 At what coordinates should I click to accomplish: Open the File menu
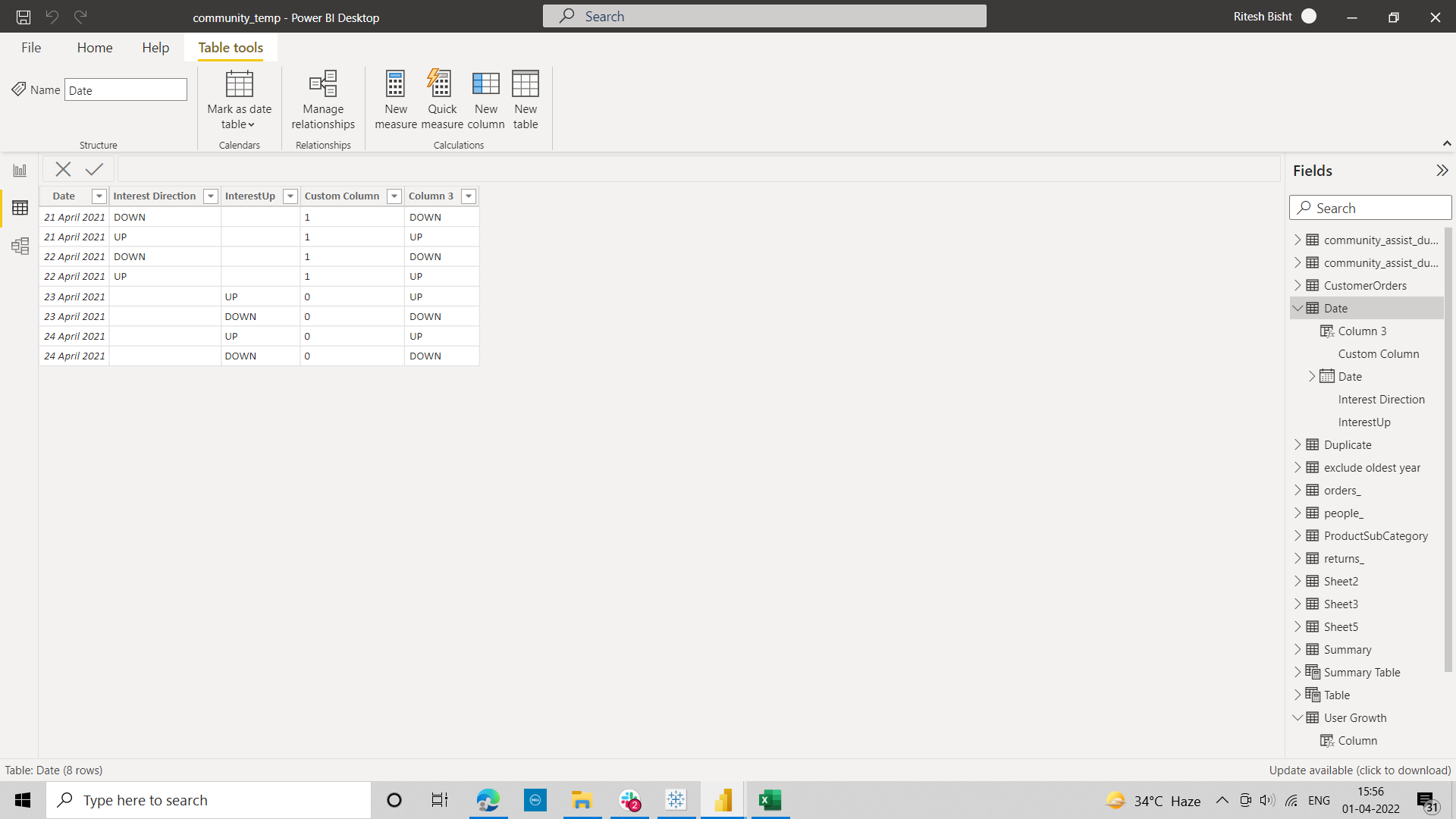pos(31,48)
